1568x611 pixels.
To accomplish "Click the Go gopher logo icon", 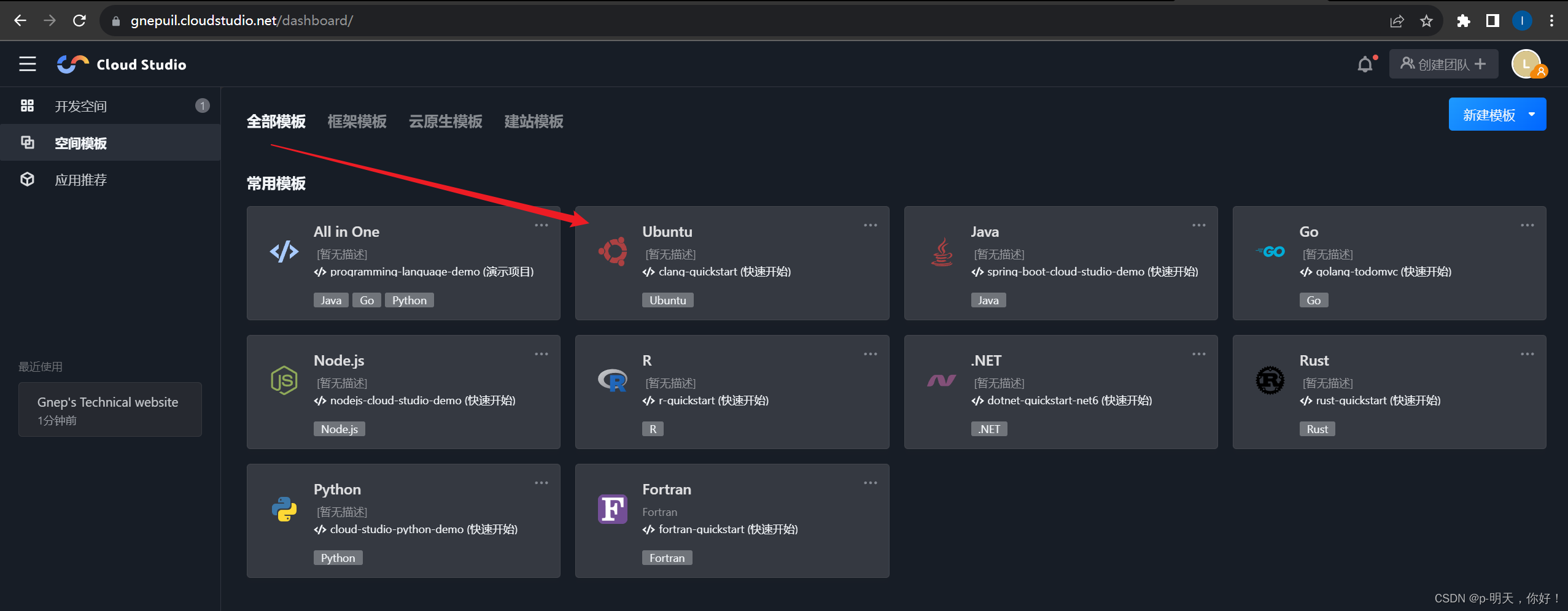I will point(1270,252).
